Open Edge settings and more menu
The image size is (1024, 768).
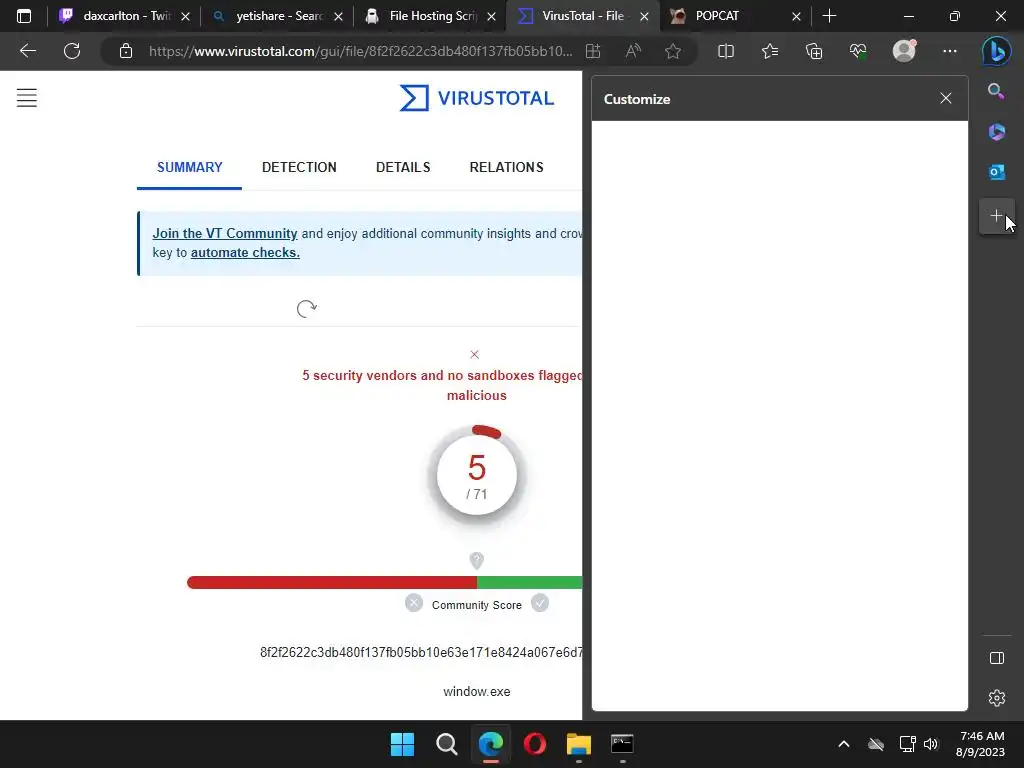pos(950,51)
